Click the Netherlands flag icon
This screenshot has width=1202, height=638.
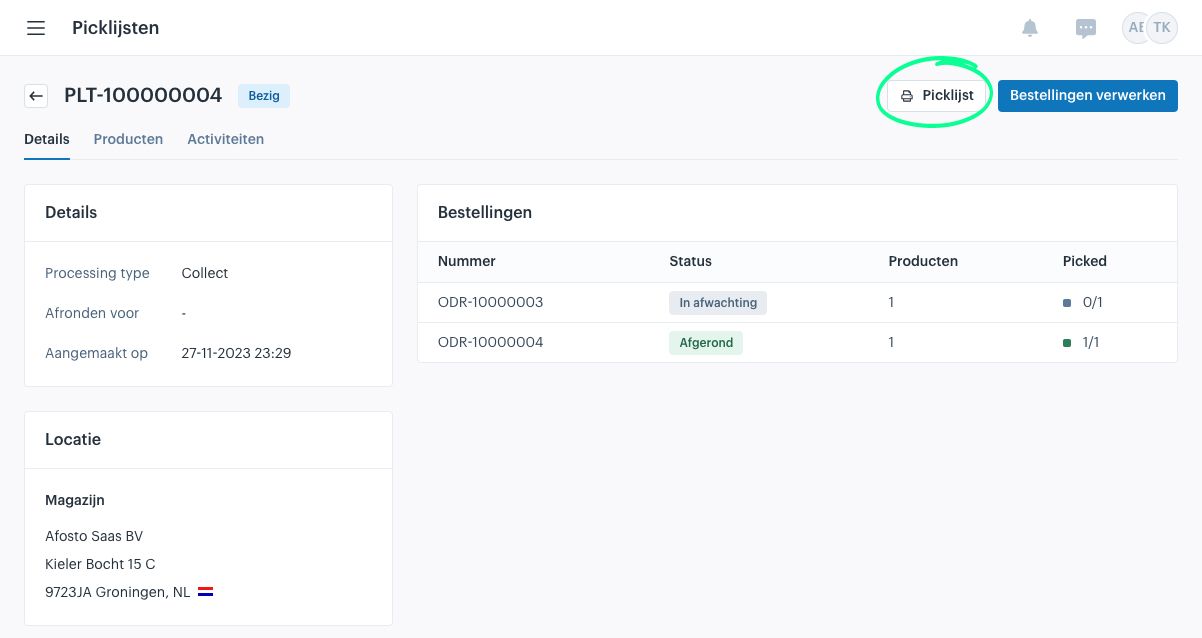[x=206, y=592]
